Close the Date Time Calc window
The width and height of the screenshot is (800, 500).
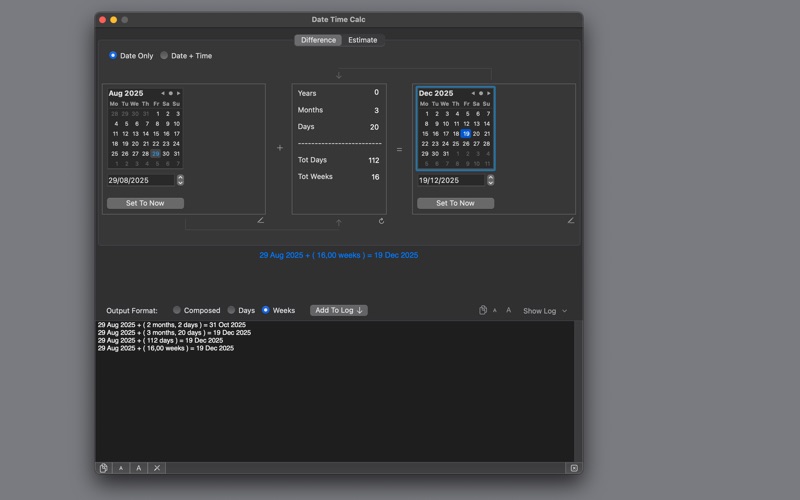click(103, 19)
